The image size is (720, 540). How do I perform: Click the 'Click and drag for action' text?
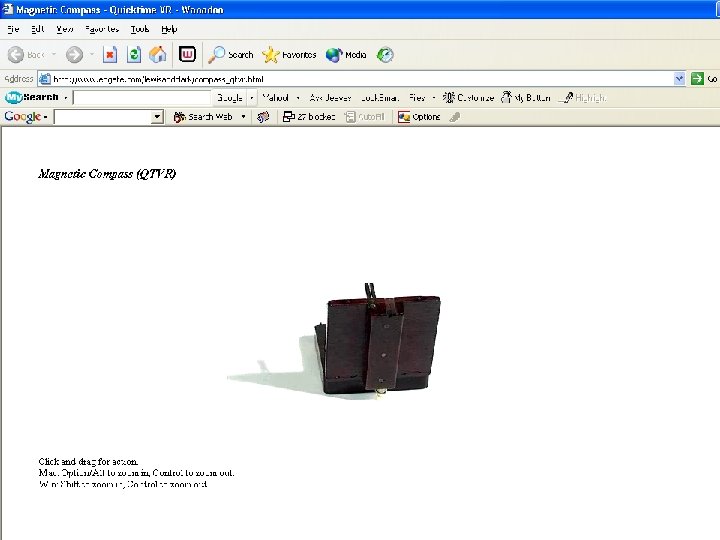point(88,461)
